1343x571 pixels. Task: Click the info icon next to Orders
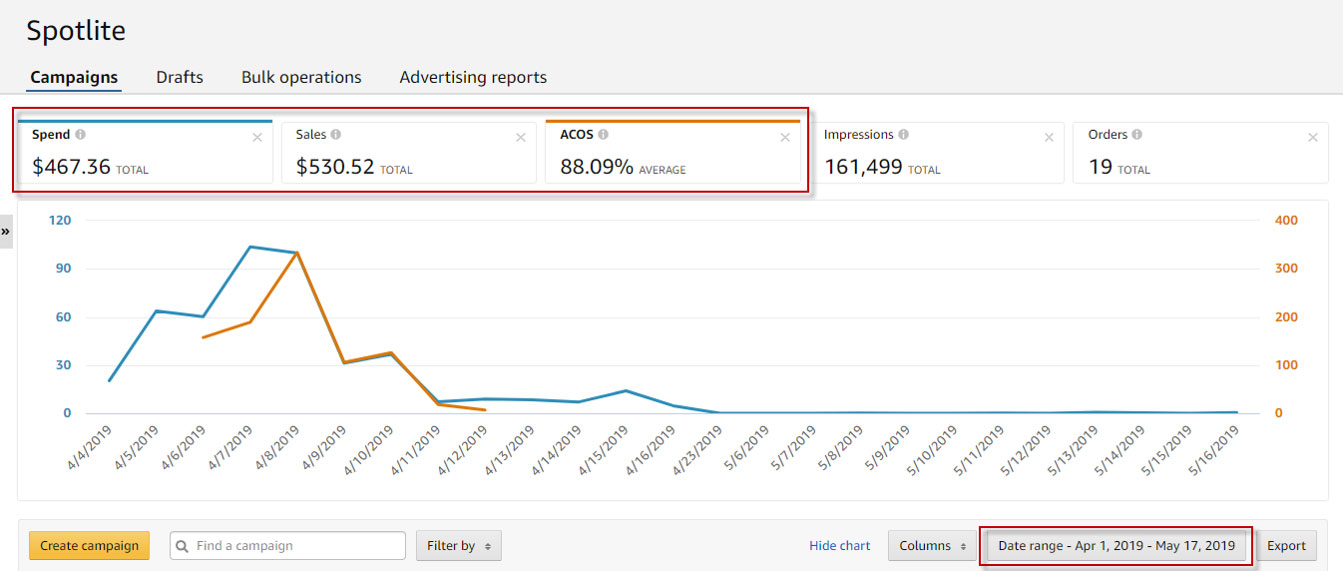[1137, 135]
